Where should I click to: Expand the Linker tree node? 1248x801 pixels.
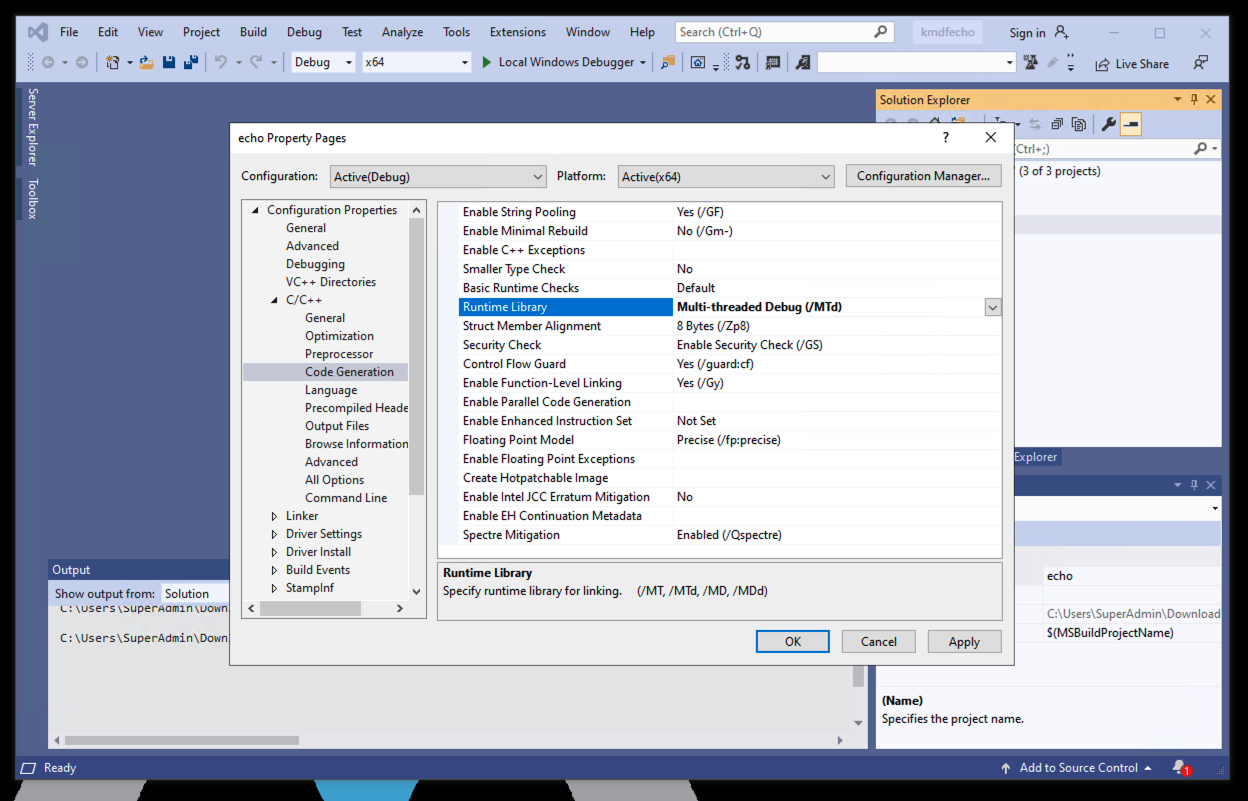tap(275, 516)
